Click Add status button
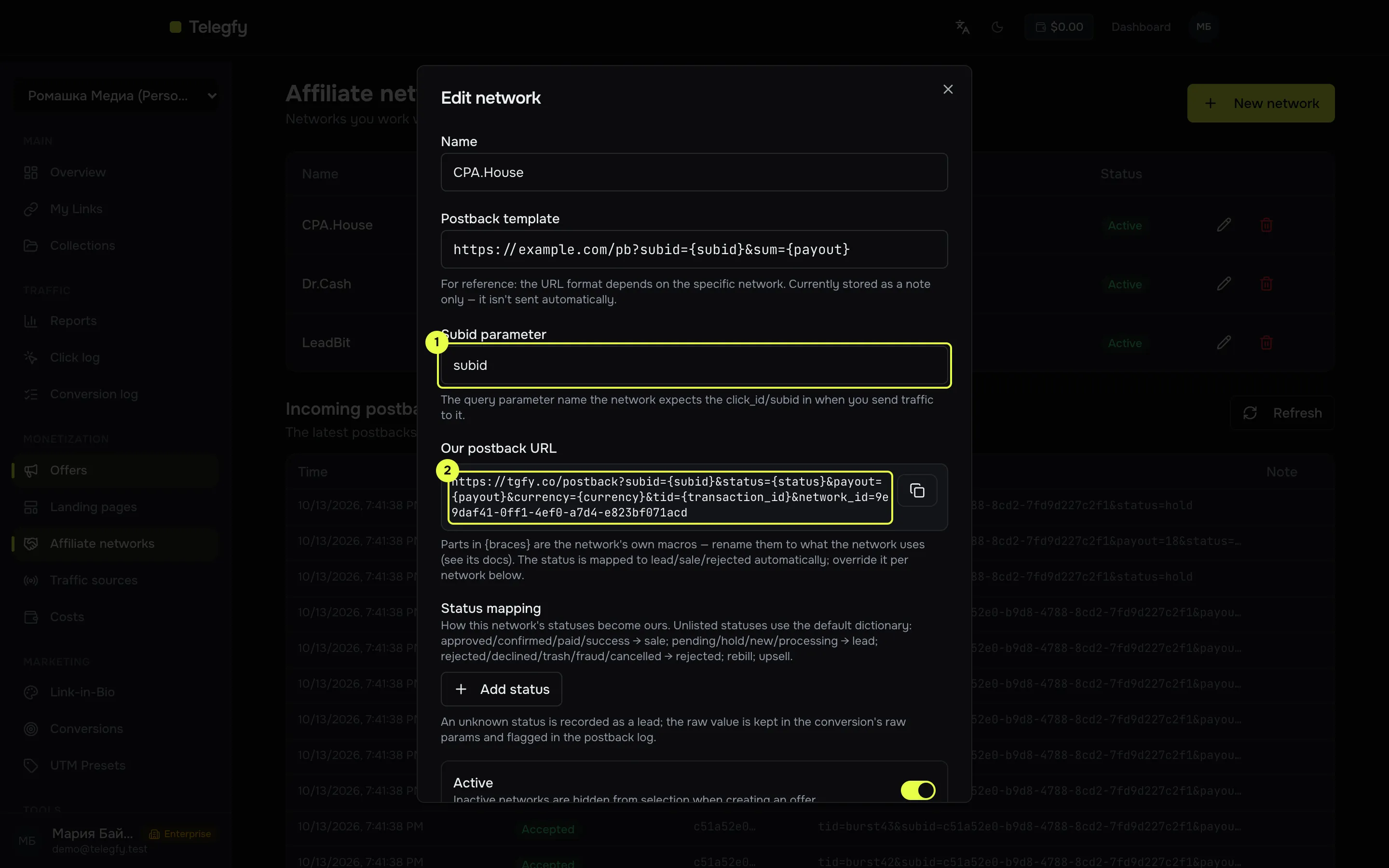This screenshot has height=868, width=1389. click(x=501, y=689)
